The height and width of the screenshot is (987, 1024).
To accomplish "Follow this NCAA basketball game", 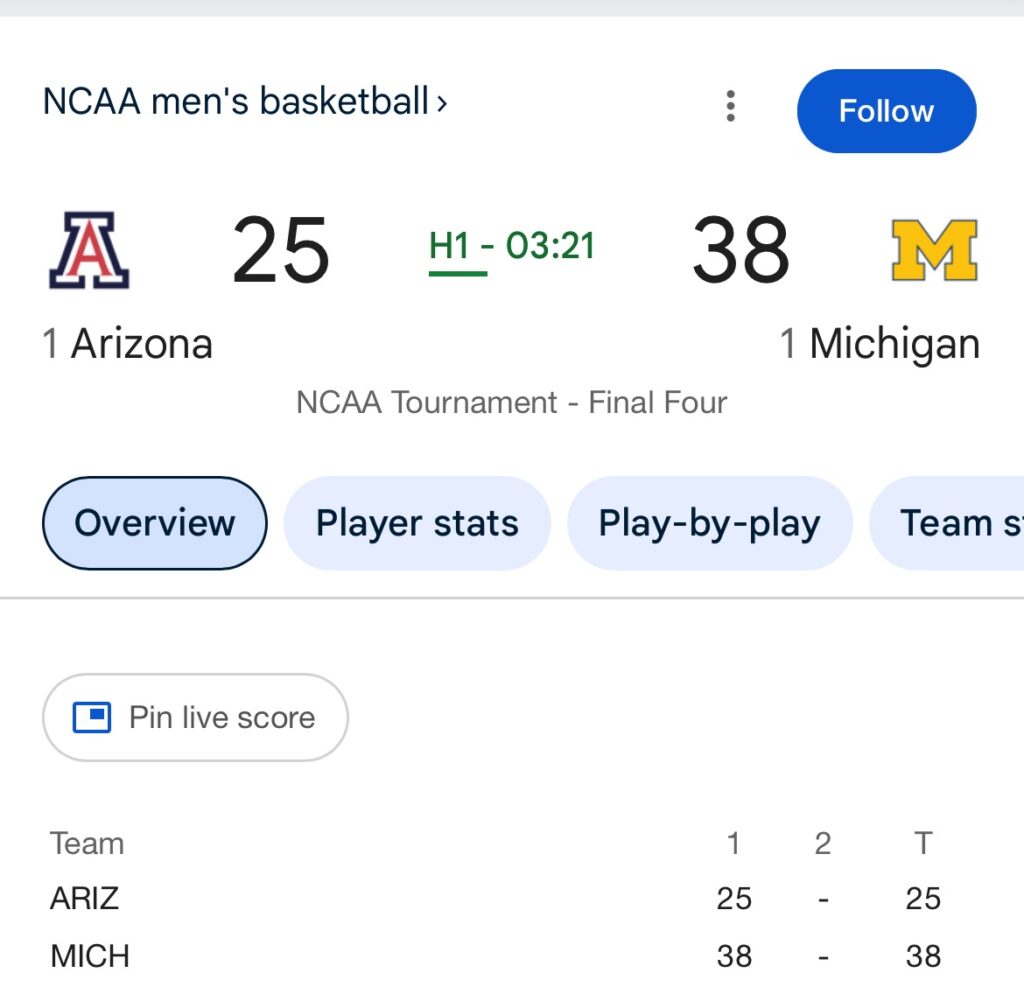I will [x=886, y=111].
